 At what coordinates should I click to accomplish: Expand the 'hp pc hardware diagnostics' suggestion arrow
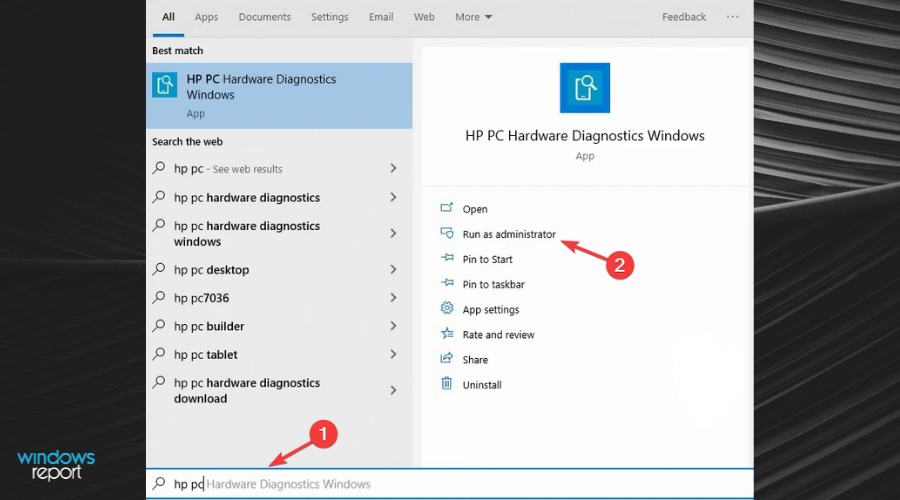point(393,197)
